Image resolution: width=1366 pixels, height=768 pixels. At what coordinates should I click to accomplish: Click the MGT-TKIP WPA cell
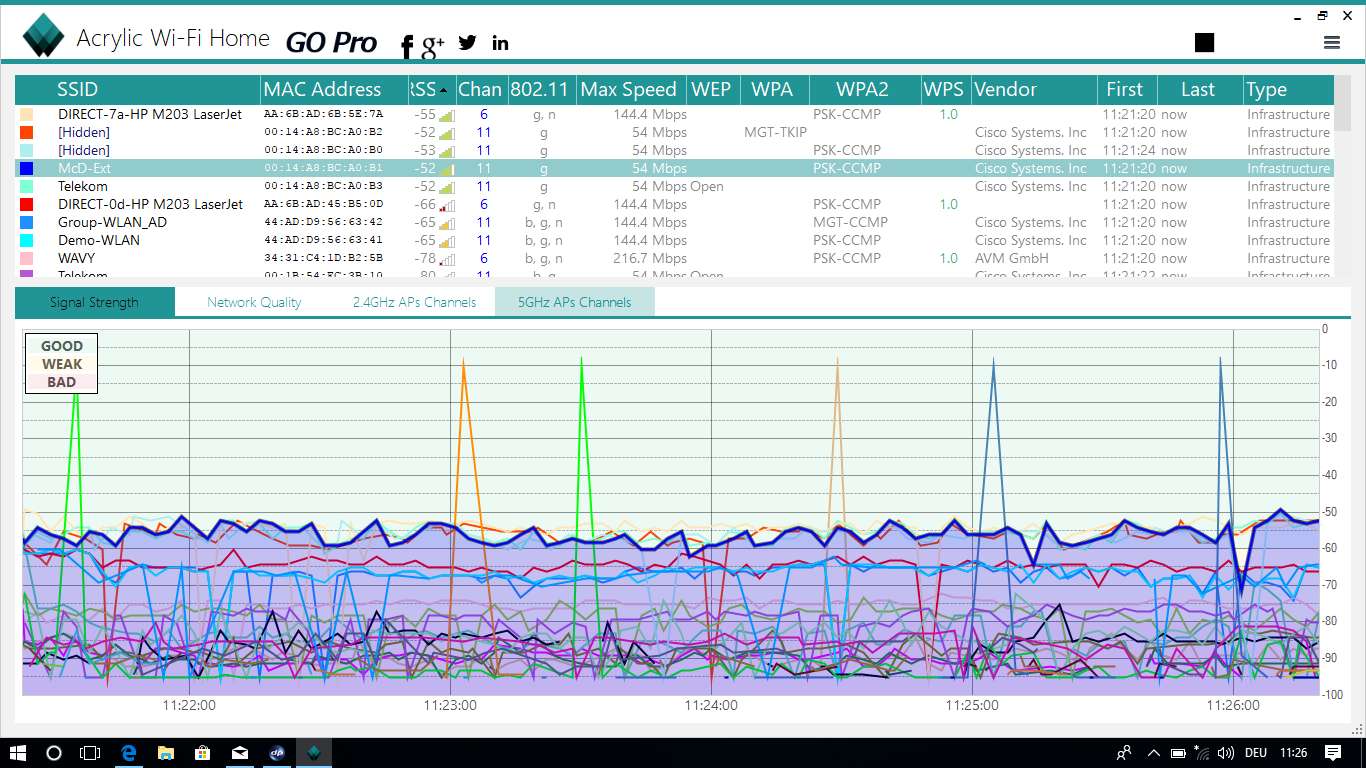[774, 132]
